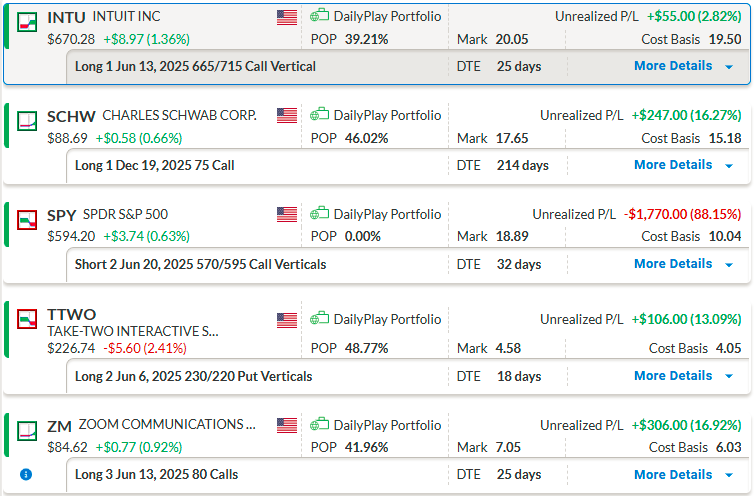Click ZM unrealized P/L +$306.00 (16.92%)

(687, 425)
